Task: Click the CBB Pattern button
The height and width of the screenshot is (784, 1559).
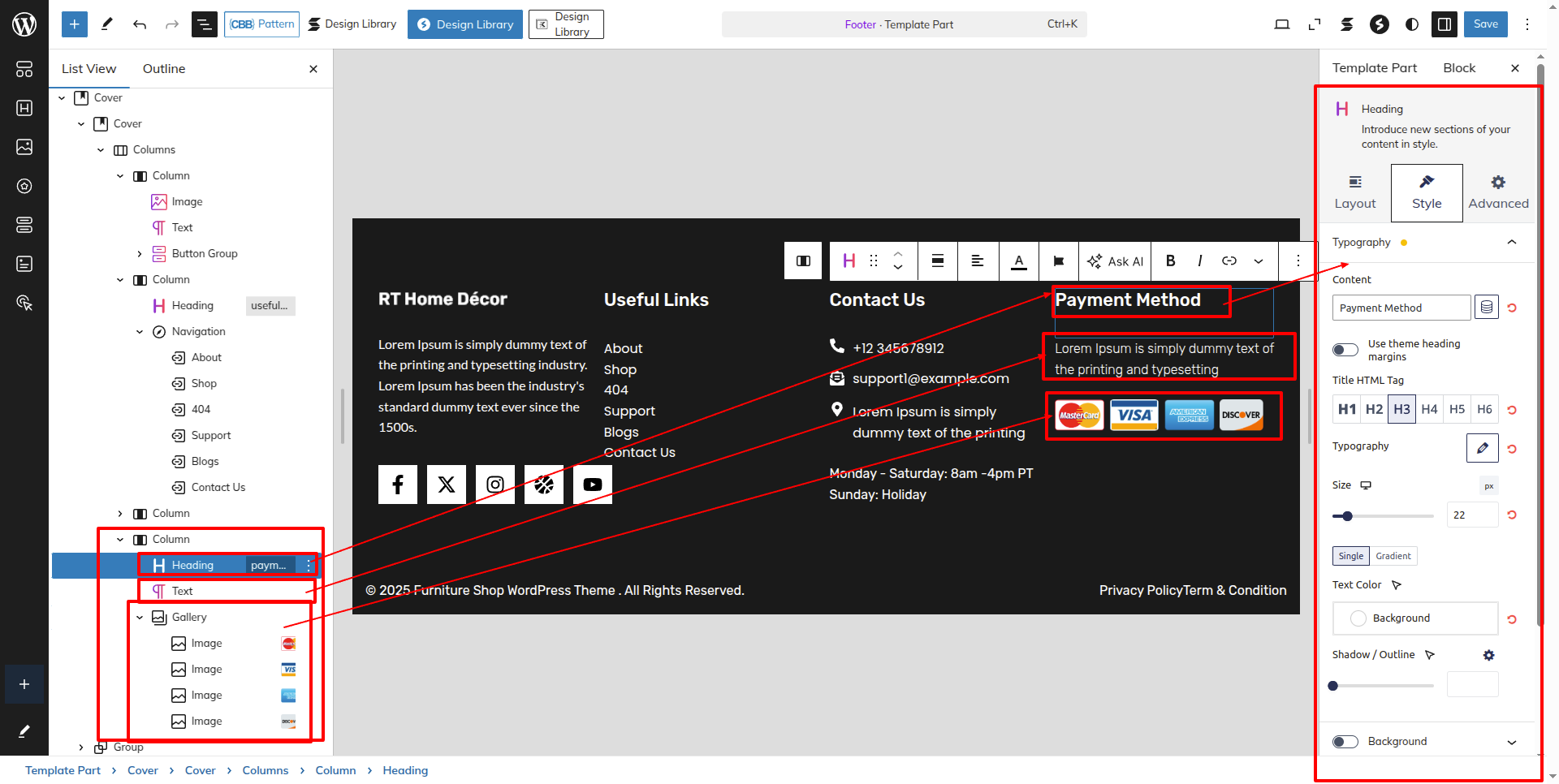Action: [x=261, y=24]
